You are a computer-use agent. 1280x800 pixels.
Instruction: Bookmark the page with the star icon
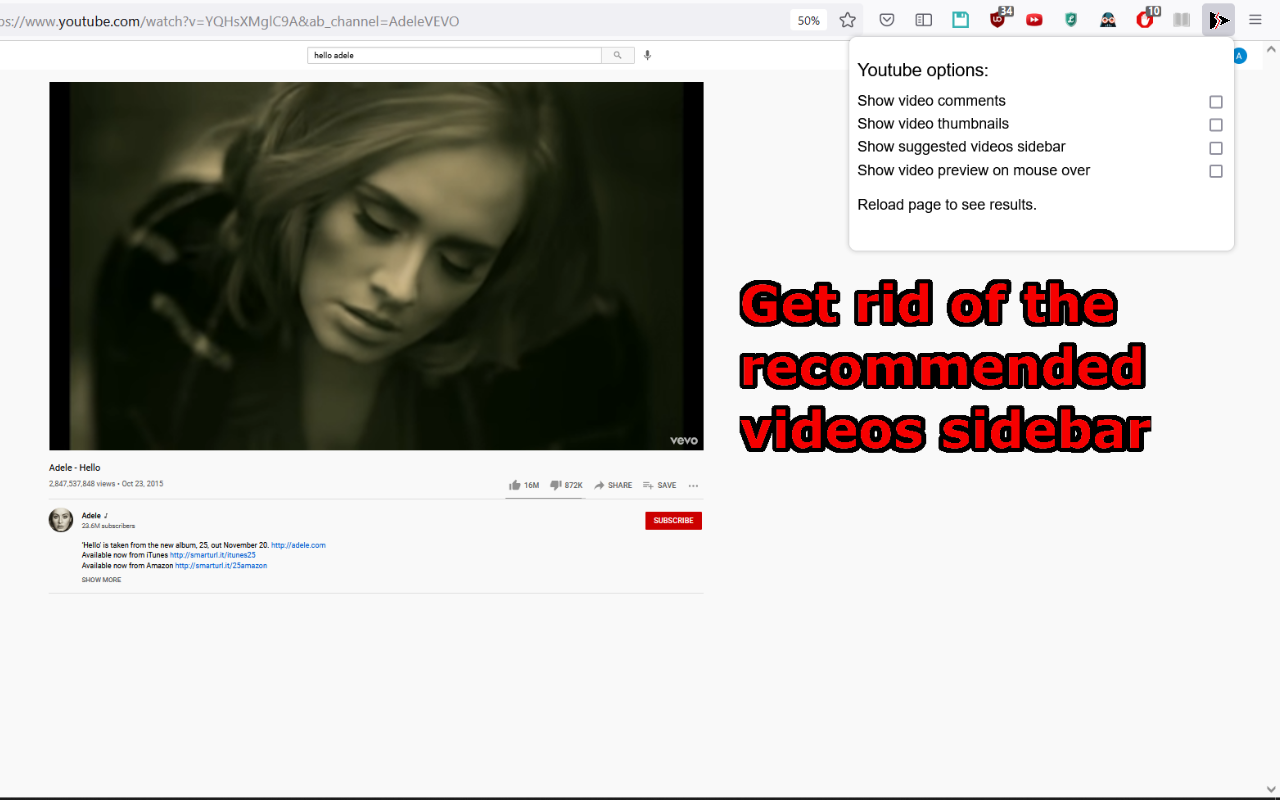pyautogui.click(x=847, y=19)
